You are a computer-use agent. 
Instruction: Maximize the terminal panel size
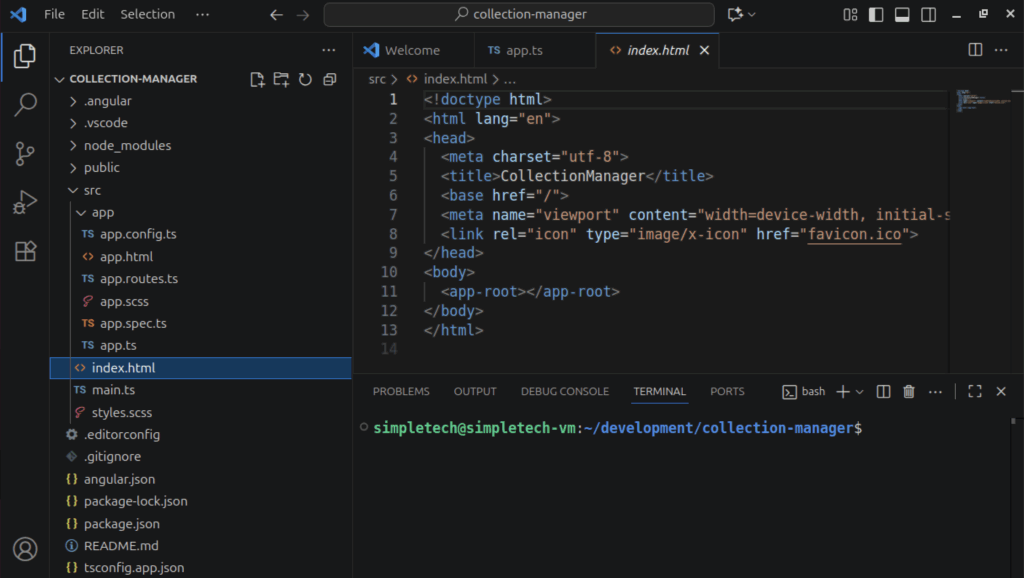(x=975, y=392)
